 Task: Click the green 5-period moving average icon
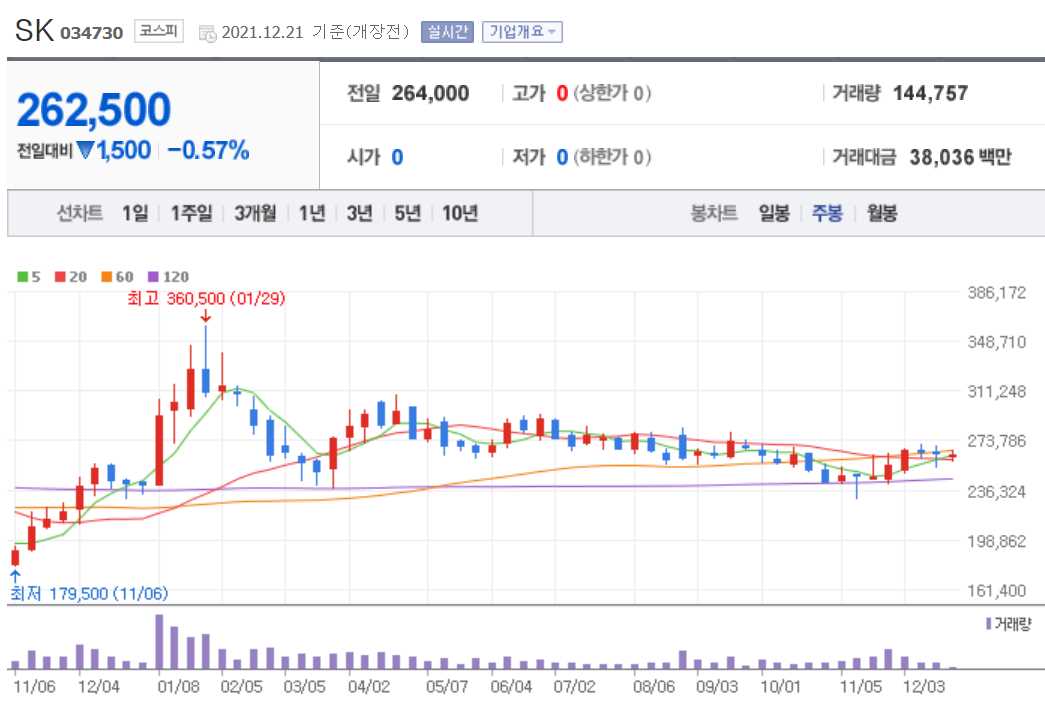21,276
